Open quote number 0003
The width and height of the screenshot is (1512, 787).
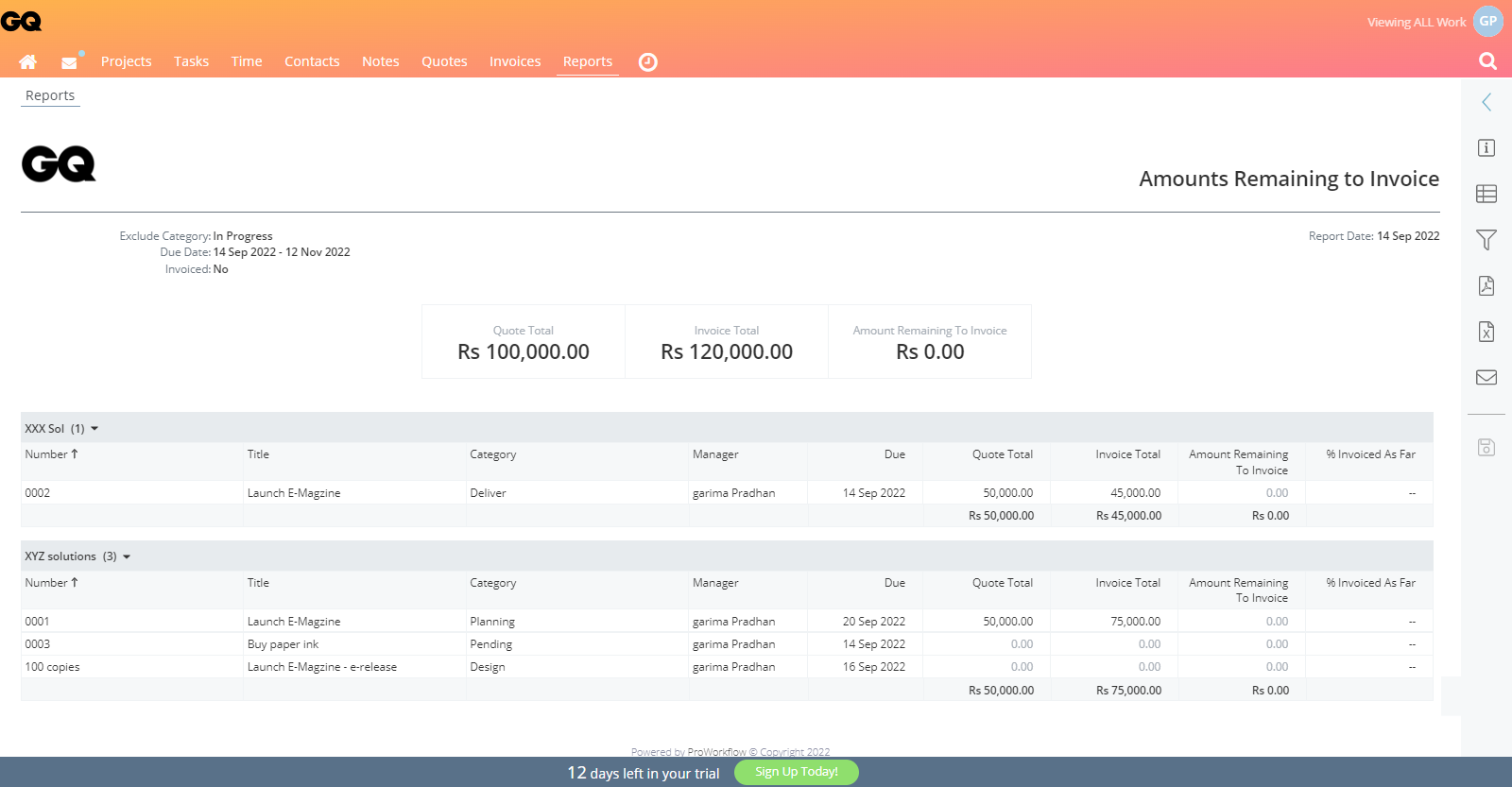(38, 644)
